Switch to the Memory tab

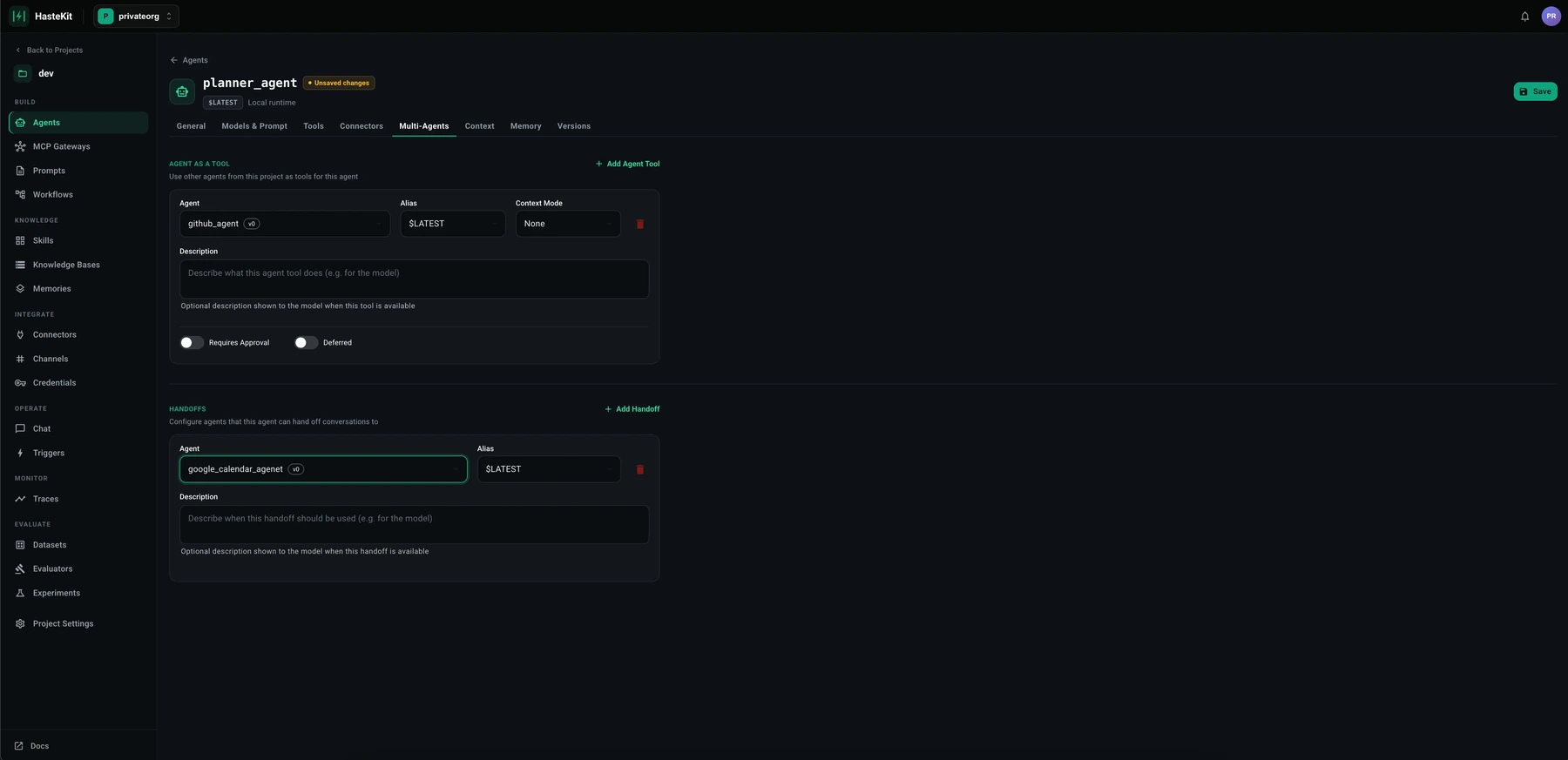click(525, 126)
